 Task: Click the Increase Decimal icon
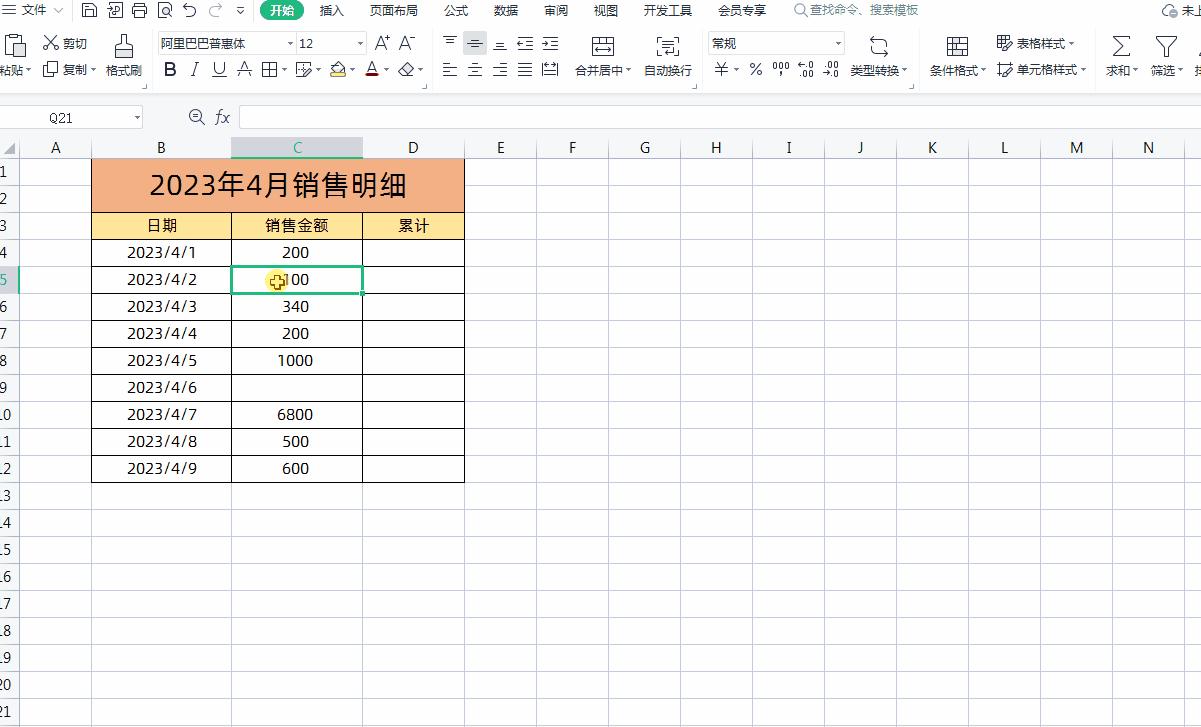(805, 70)
